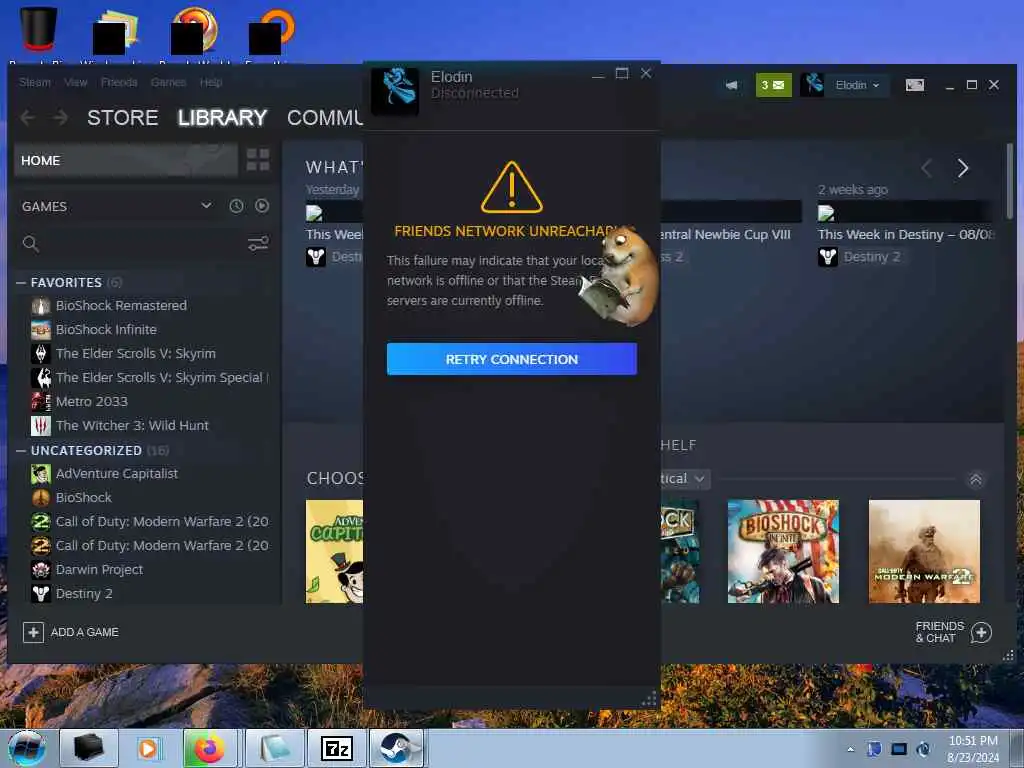Screen dimensions: 1024x768
Task: Click the Big Picture mode icon
Action: coord(914,85)
